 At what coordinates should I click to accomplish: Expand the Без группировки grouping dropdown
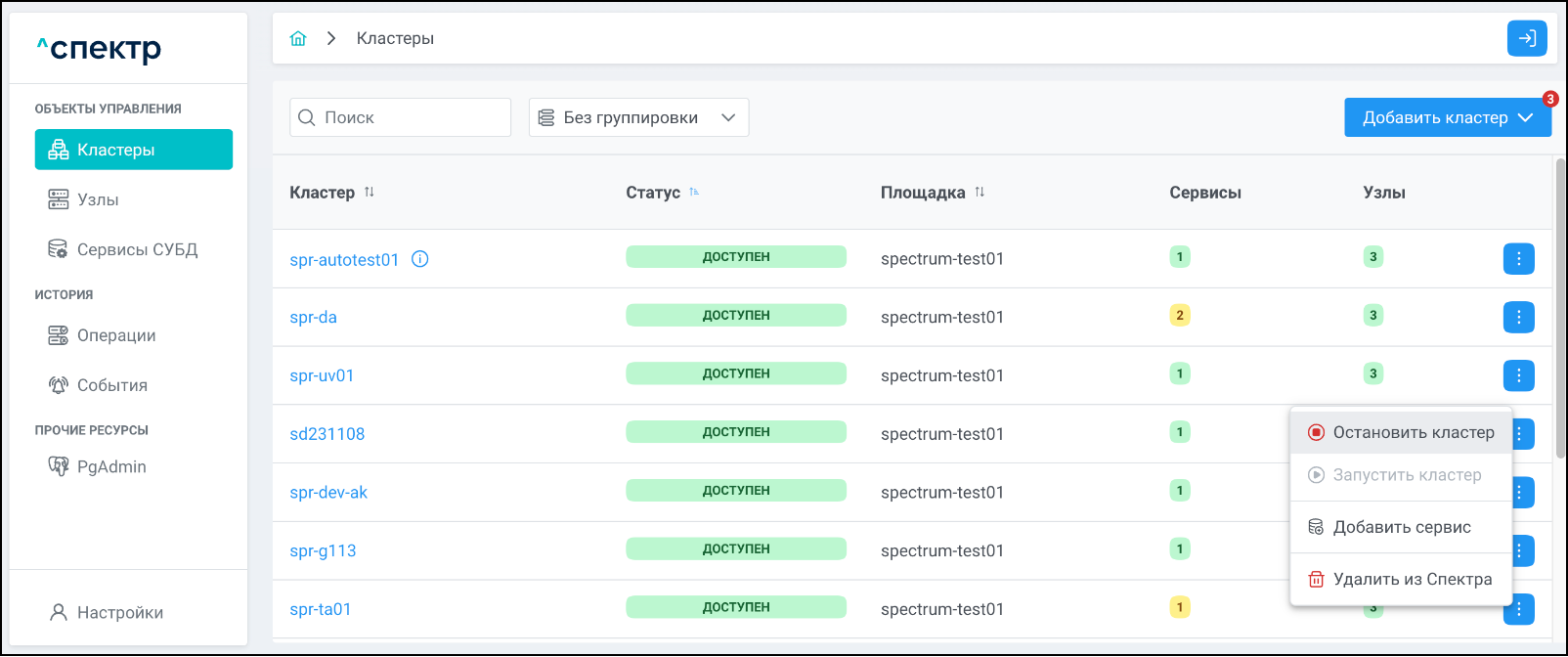[638, 117]
